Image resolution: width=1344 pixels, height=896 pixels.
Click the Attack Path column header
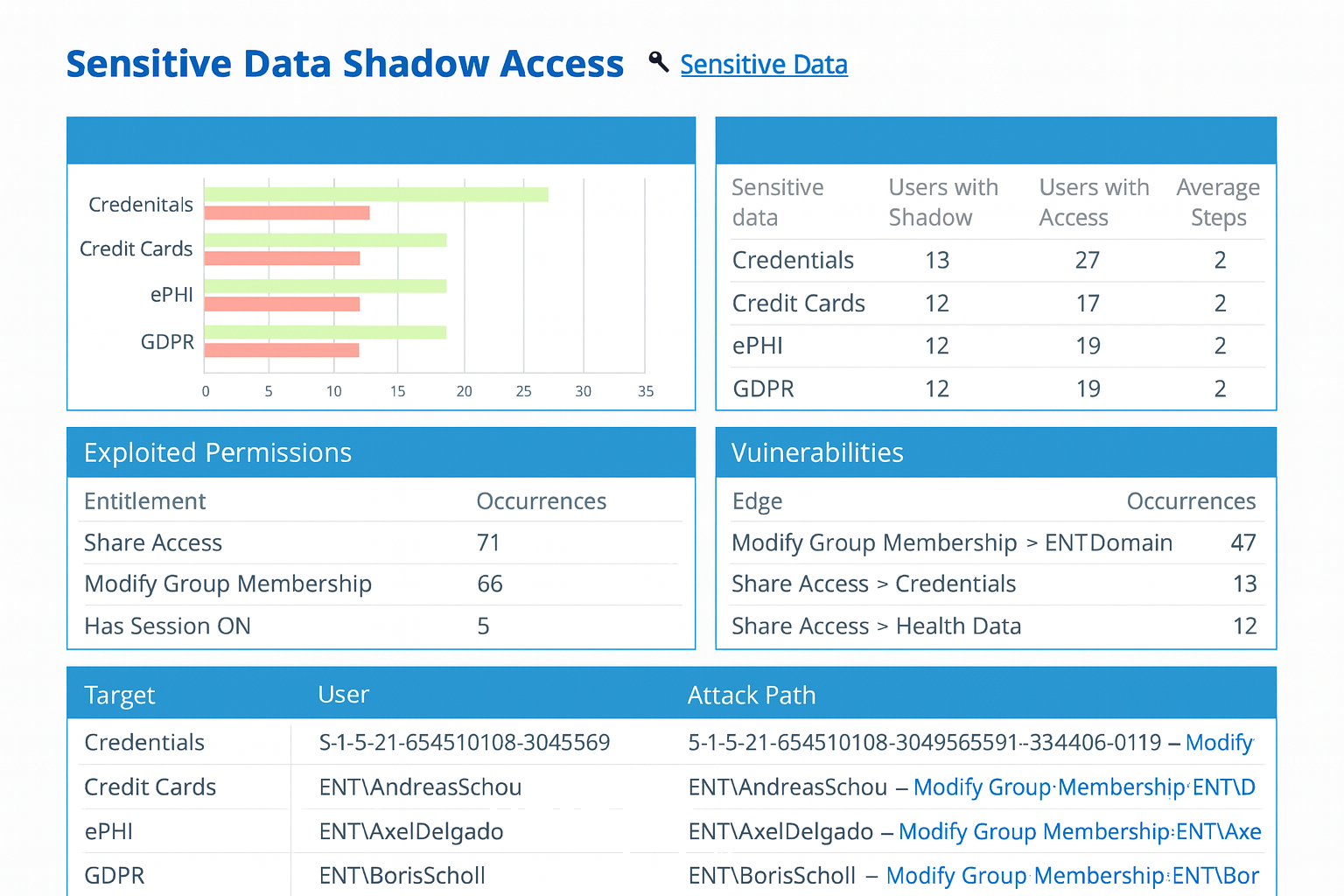tap(752, 694)
